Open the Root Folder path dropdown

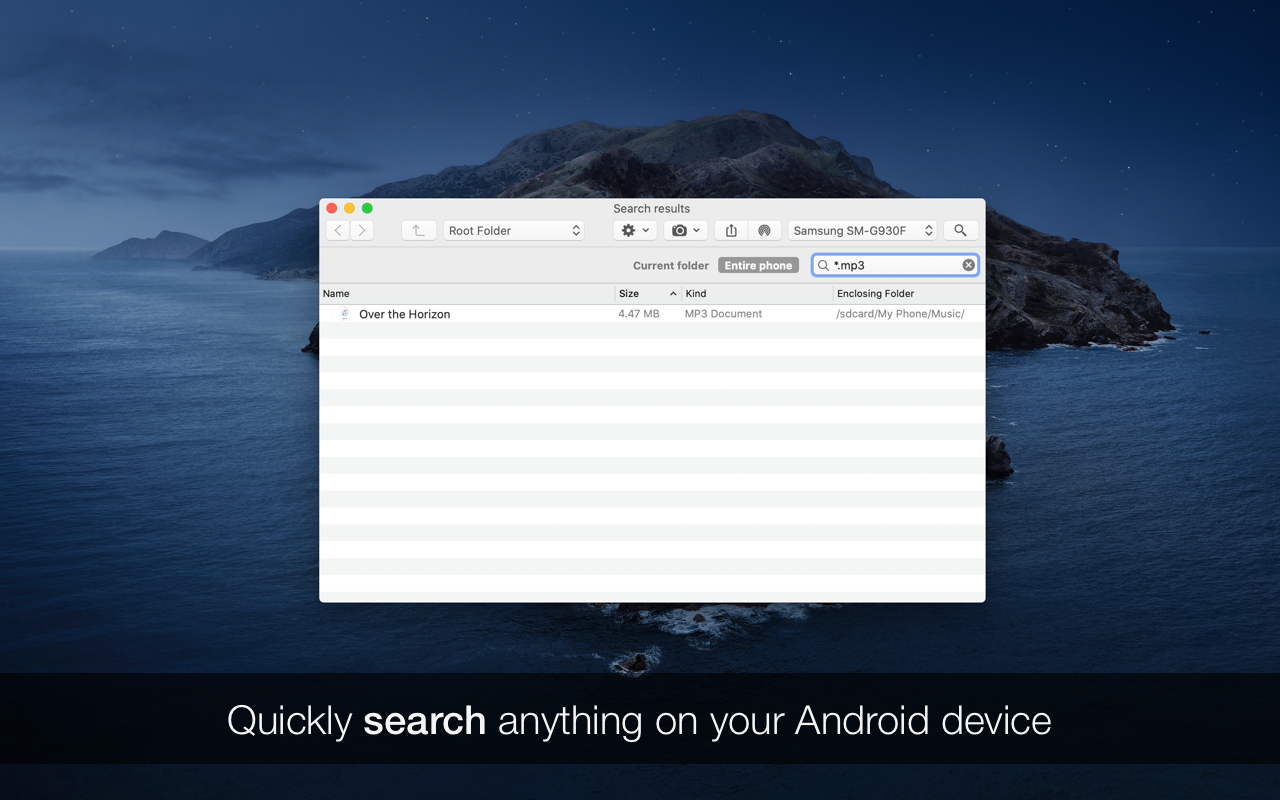click(x=514, y=230)
